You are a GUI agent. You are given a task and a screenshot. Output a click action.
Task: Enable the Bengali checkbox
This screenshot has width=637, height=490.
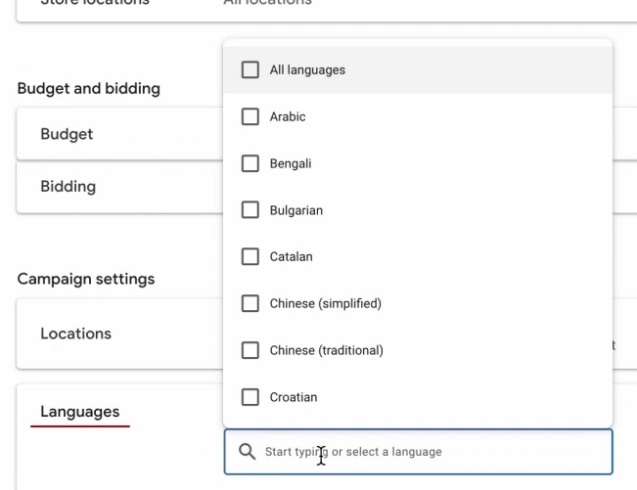pos(250,164)
